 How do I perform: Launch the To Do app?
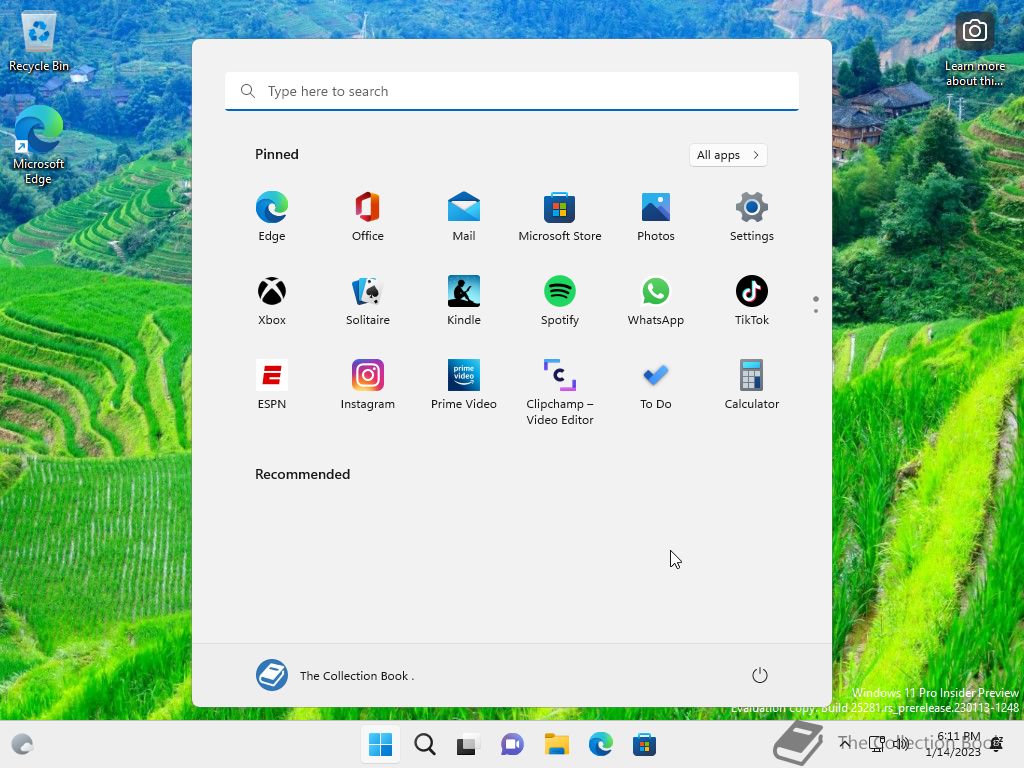[x=656, y=385]
